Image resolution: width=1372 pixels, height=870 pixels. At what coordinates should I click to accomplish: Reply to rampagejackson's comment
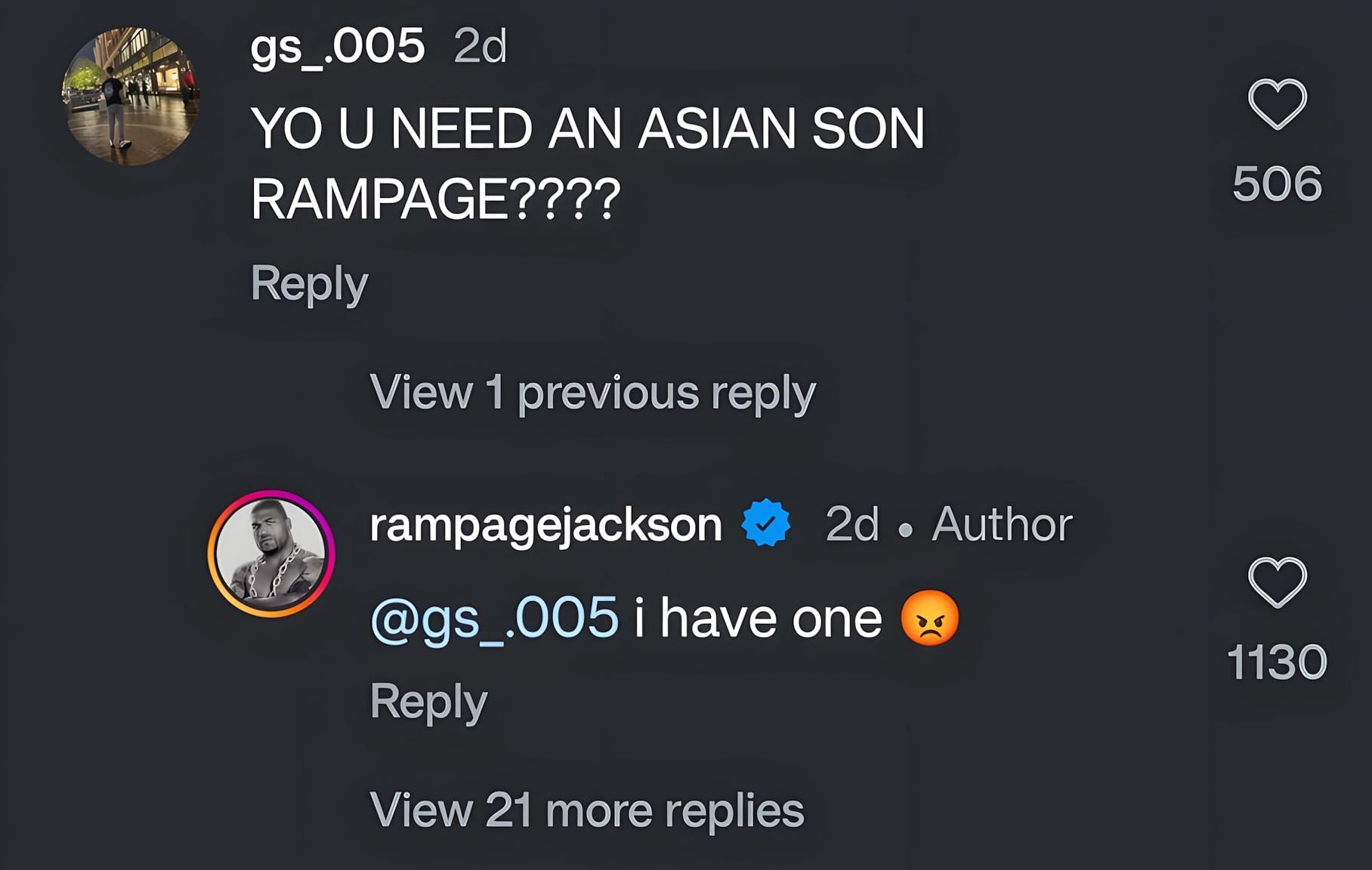[x=428, y=702]
